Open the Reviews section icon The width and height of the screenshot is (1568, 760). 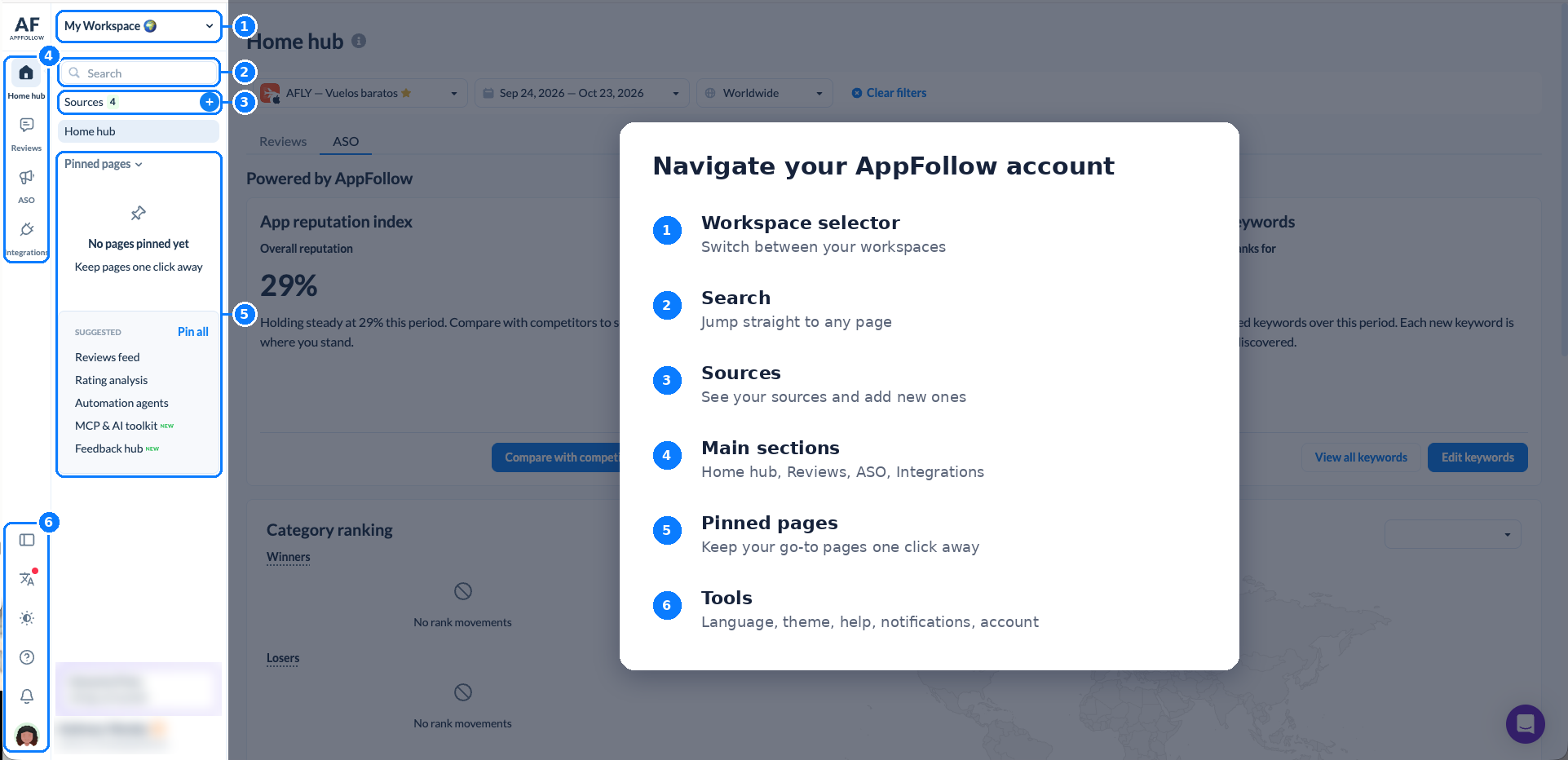26,126
